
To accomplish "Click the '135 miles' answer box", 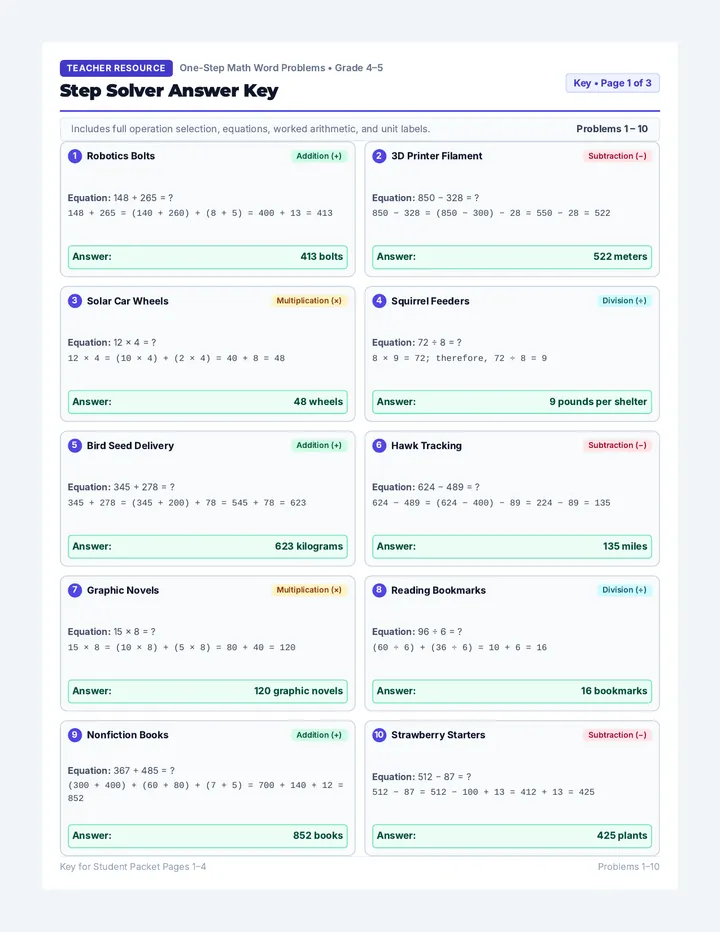I will pos(512,546).
